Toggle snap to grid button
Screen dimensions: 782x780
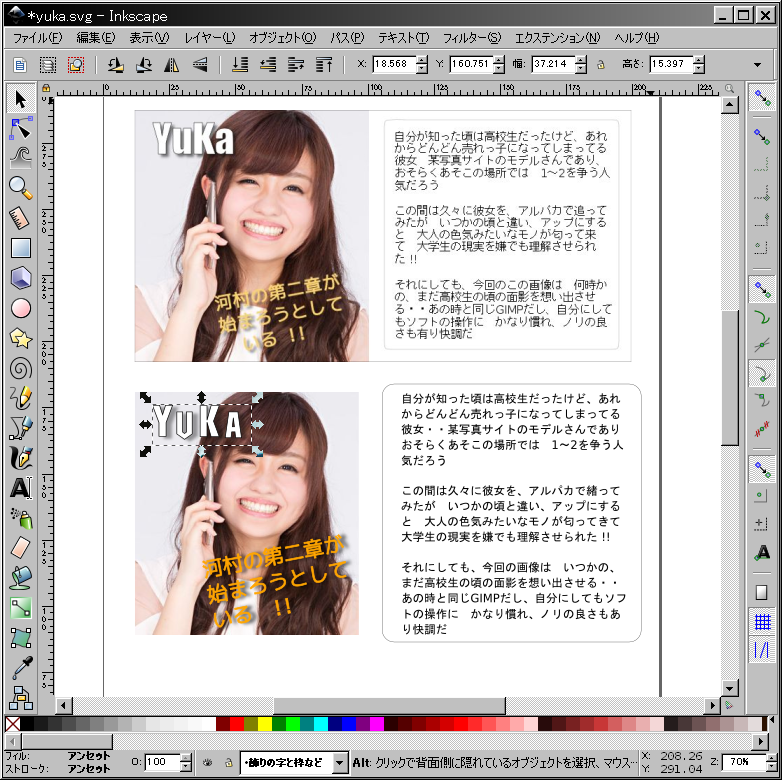pos(762,621)
